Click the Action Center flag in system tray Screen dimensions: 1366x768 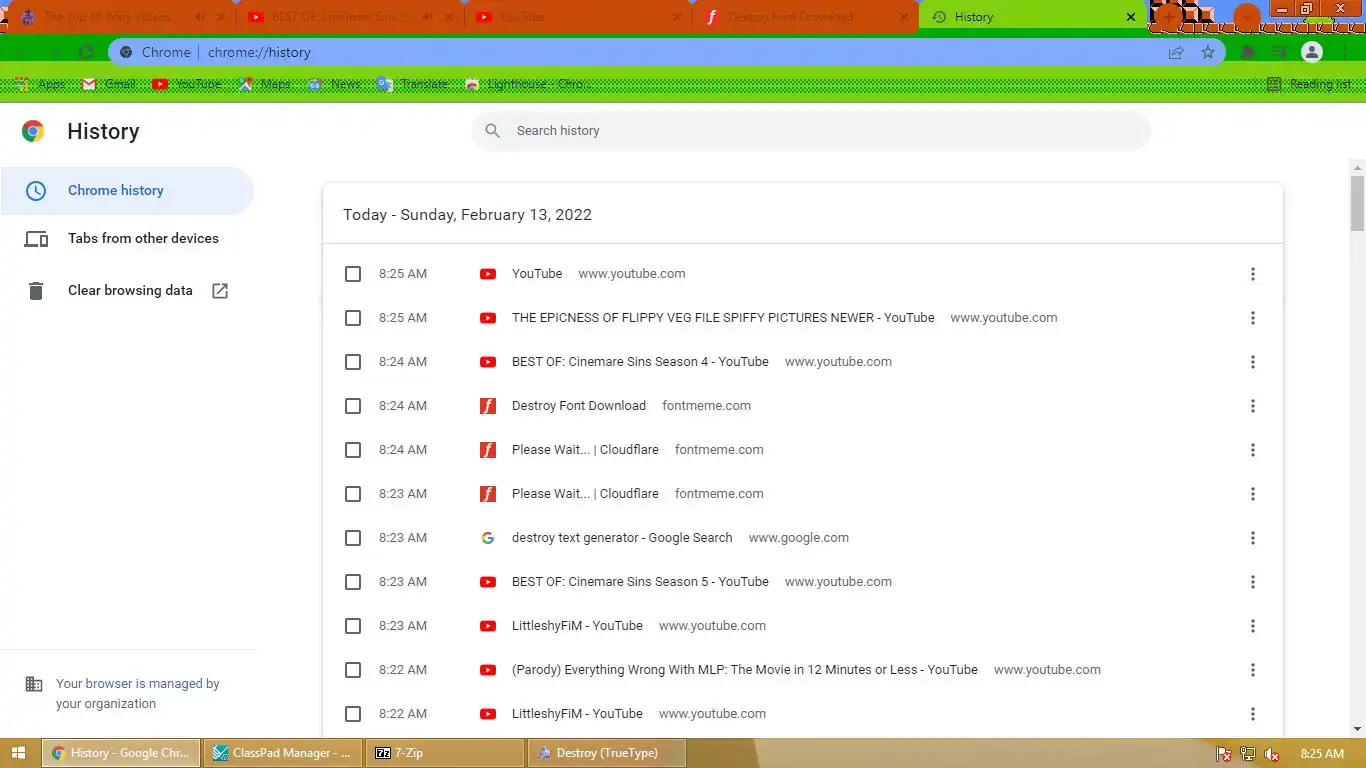tap(1223, 754)
